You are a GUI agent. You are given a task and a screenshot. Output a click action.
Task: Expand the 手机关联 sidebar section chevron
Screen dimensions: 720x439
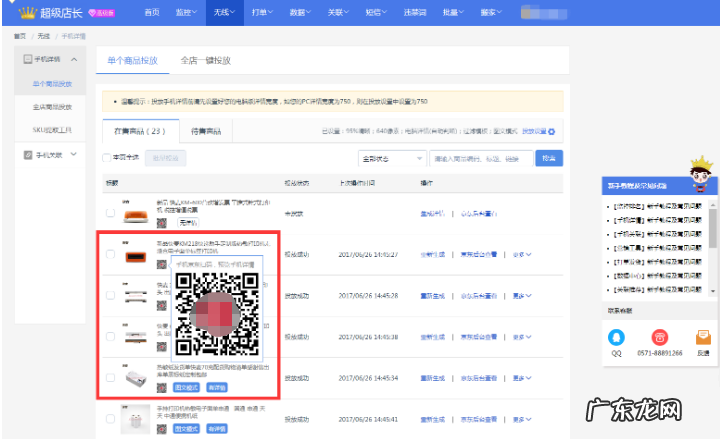[73, 155]
